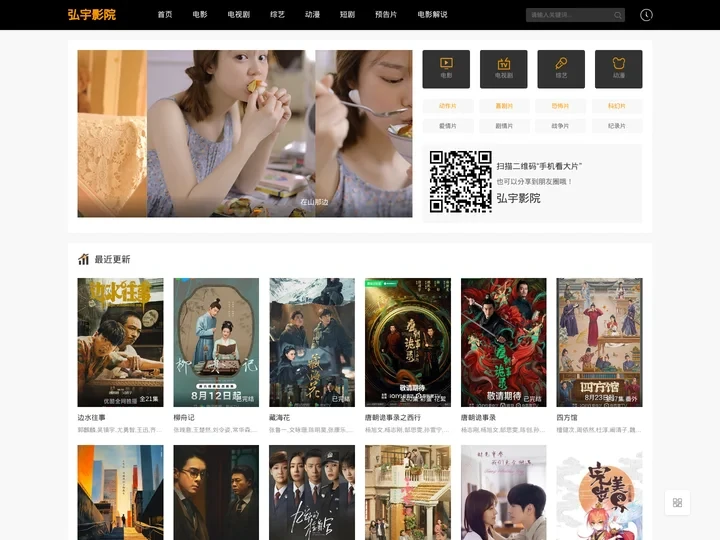Open the balcony house poster, second row
The height and width of the screenshot is (540, 720).
[408, 492]
